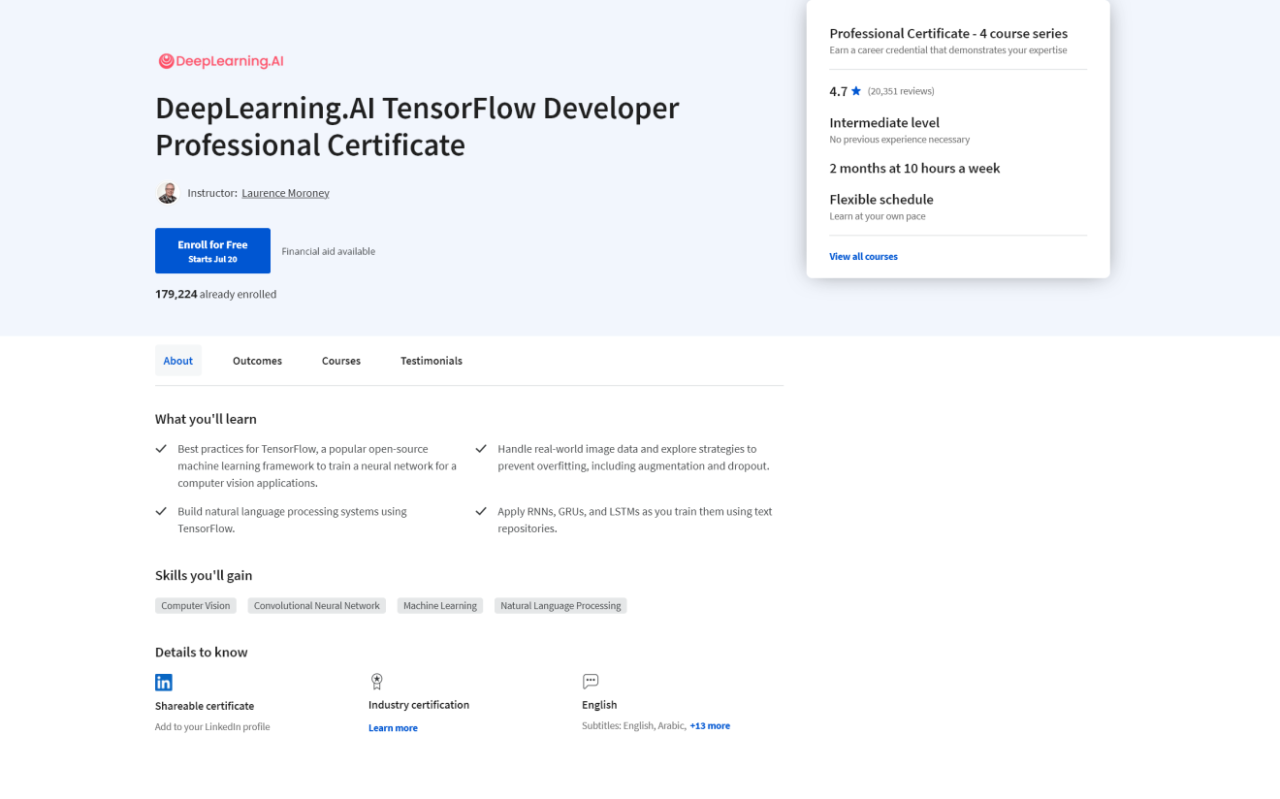1280x799 pixels.
Task: Click the speech bubble icon above English
Action: [x=591, y=681]
